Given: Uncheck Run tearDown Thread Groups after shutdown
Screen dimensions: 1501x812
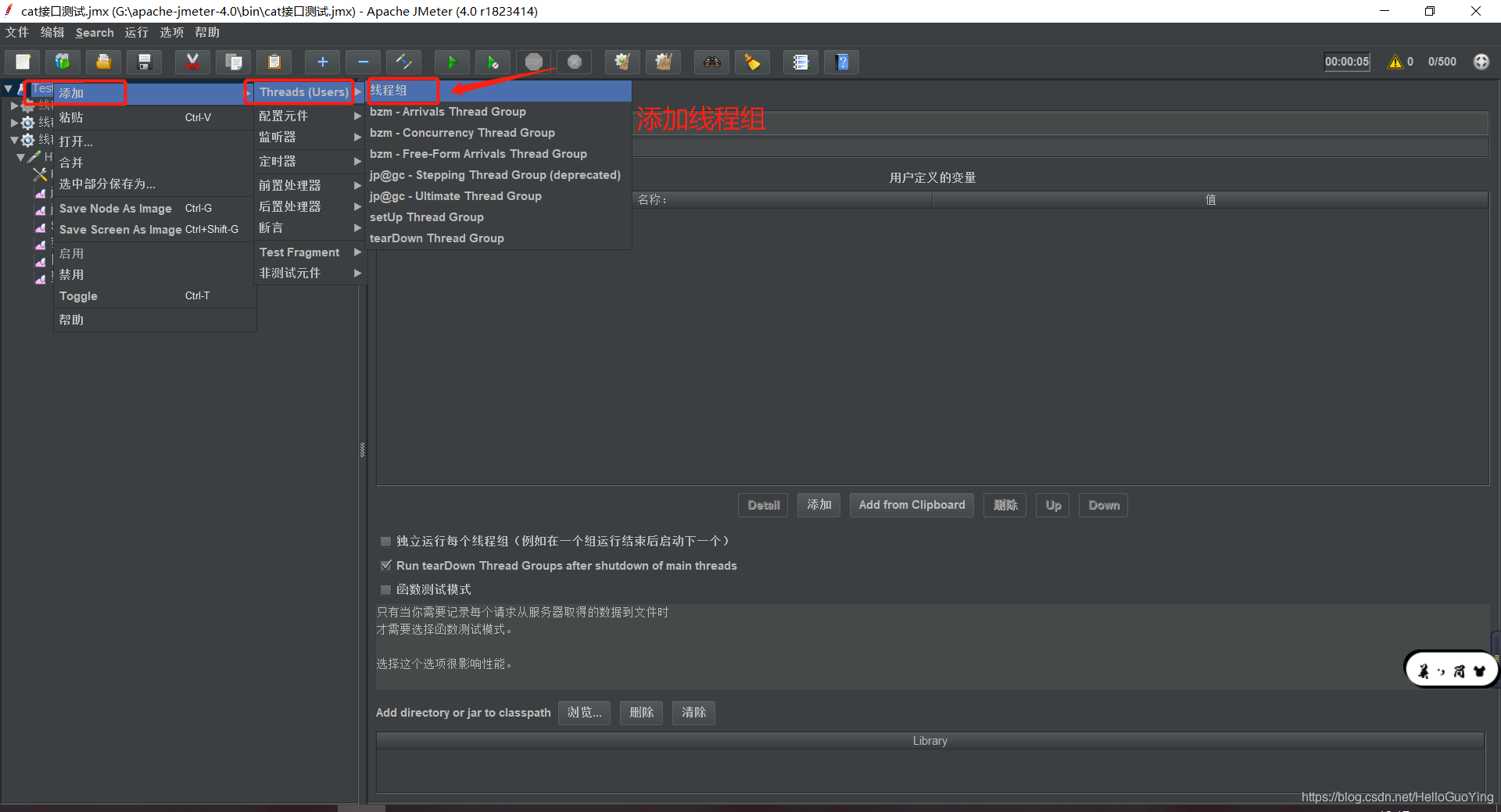Looking at the screenshot, I should coord(385,565).
